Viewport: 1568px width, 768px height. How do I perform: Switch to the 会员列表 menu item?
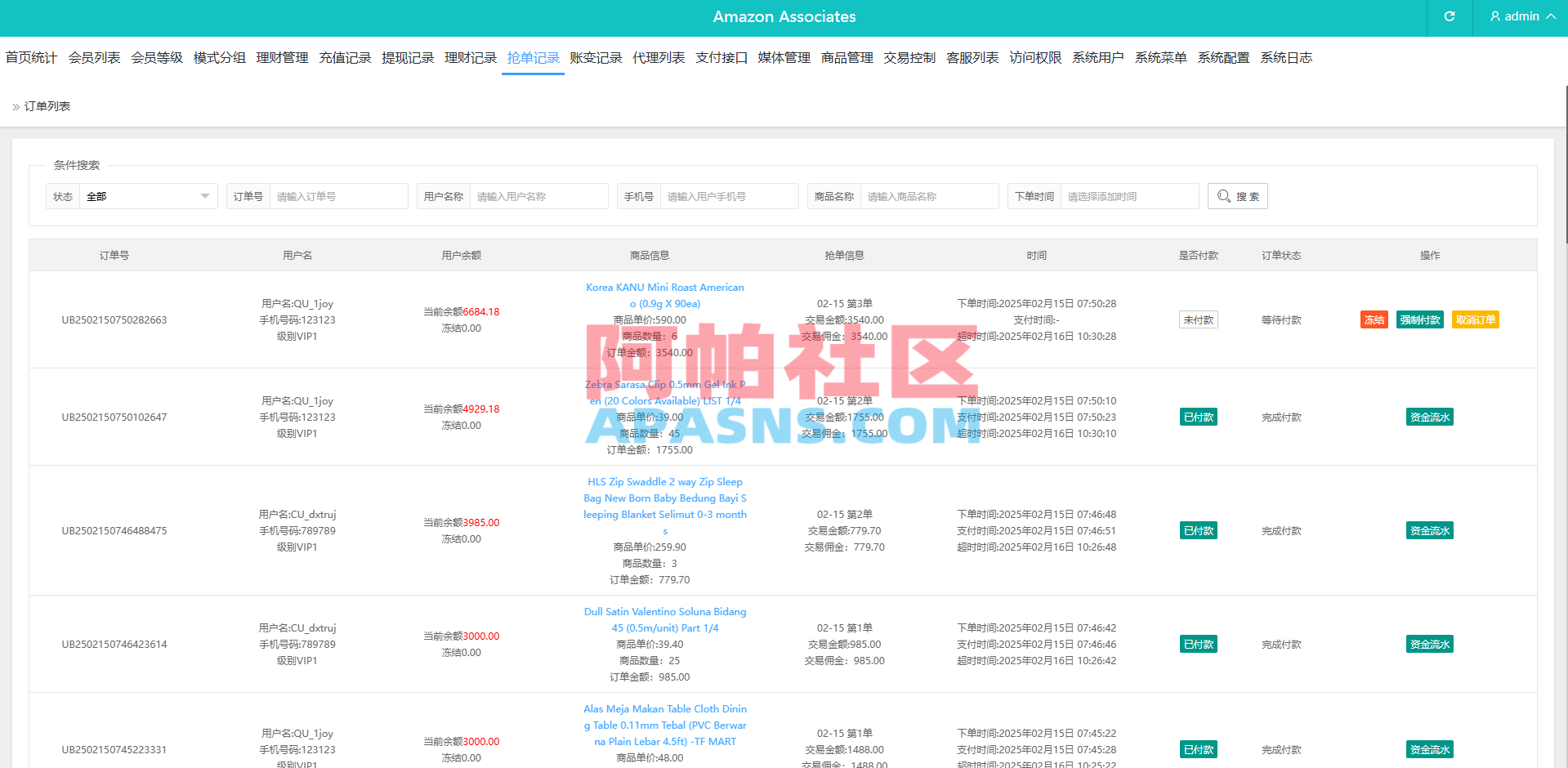(x=94, y=57)
